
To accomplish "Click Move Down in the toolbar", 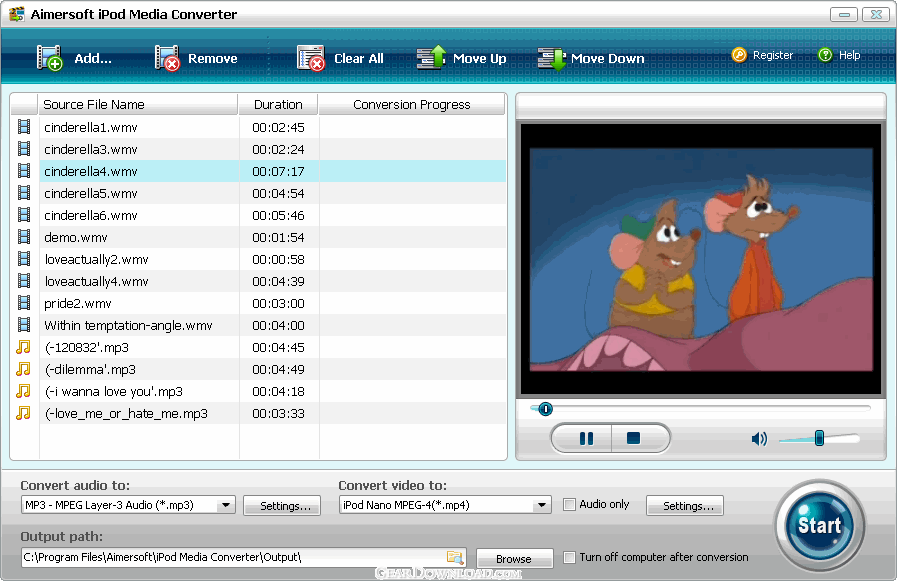I will coord(608,58).
